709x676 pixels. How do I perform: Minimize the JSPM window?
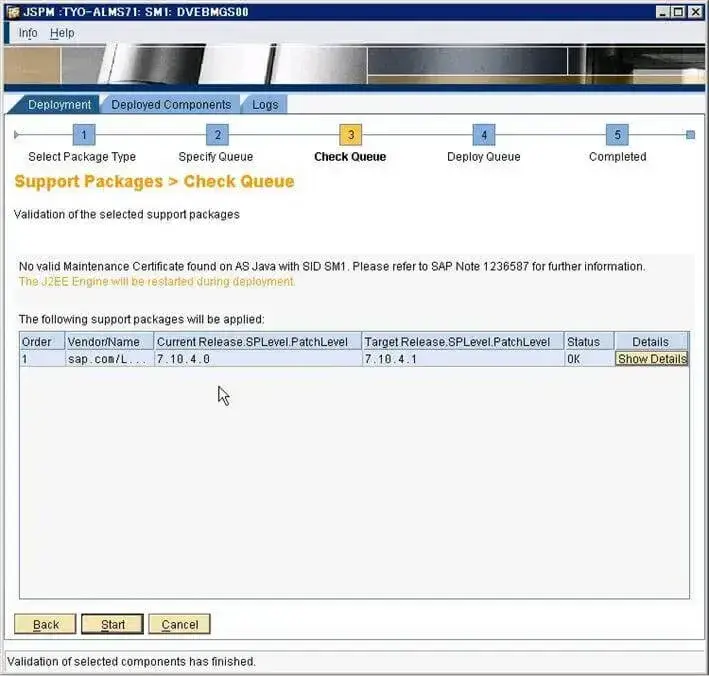pos(662,12)
